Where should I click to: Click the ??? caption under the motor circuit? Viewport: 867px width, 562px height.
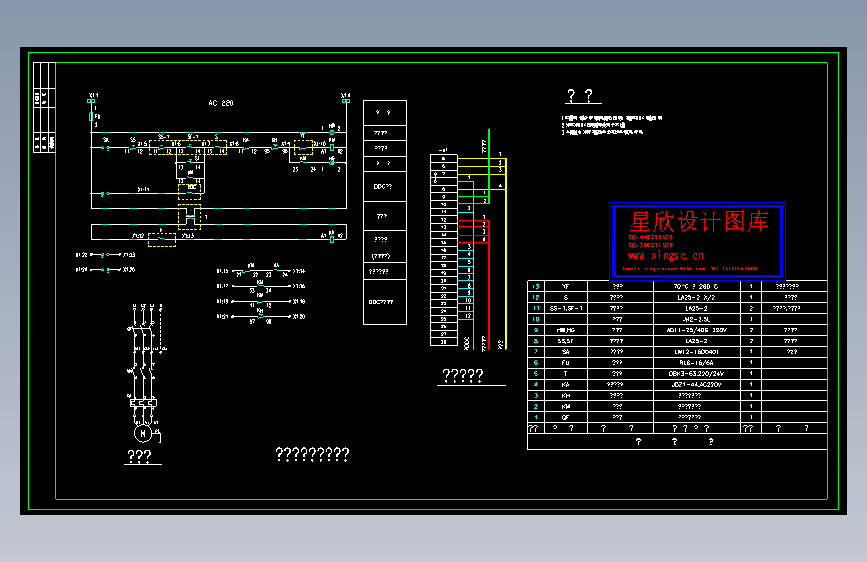(139, 456)
